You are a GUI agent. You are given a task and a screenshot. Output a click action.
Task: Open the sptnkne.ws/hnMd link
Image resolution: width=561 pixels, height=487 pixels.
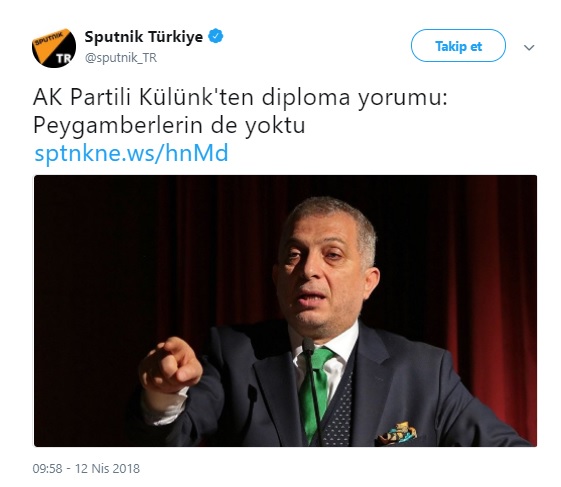(x=131, y=153)
